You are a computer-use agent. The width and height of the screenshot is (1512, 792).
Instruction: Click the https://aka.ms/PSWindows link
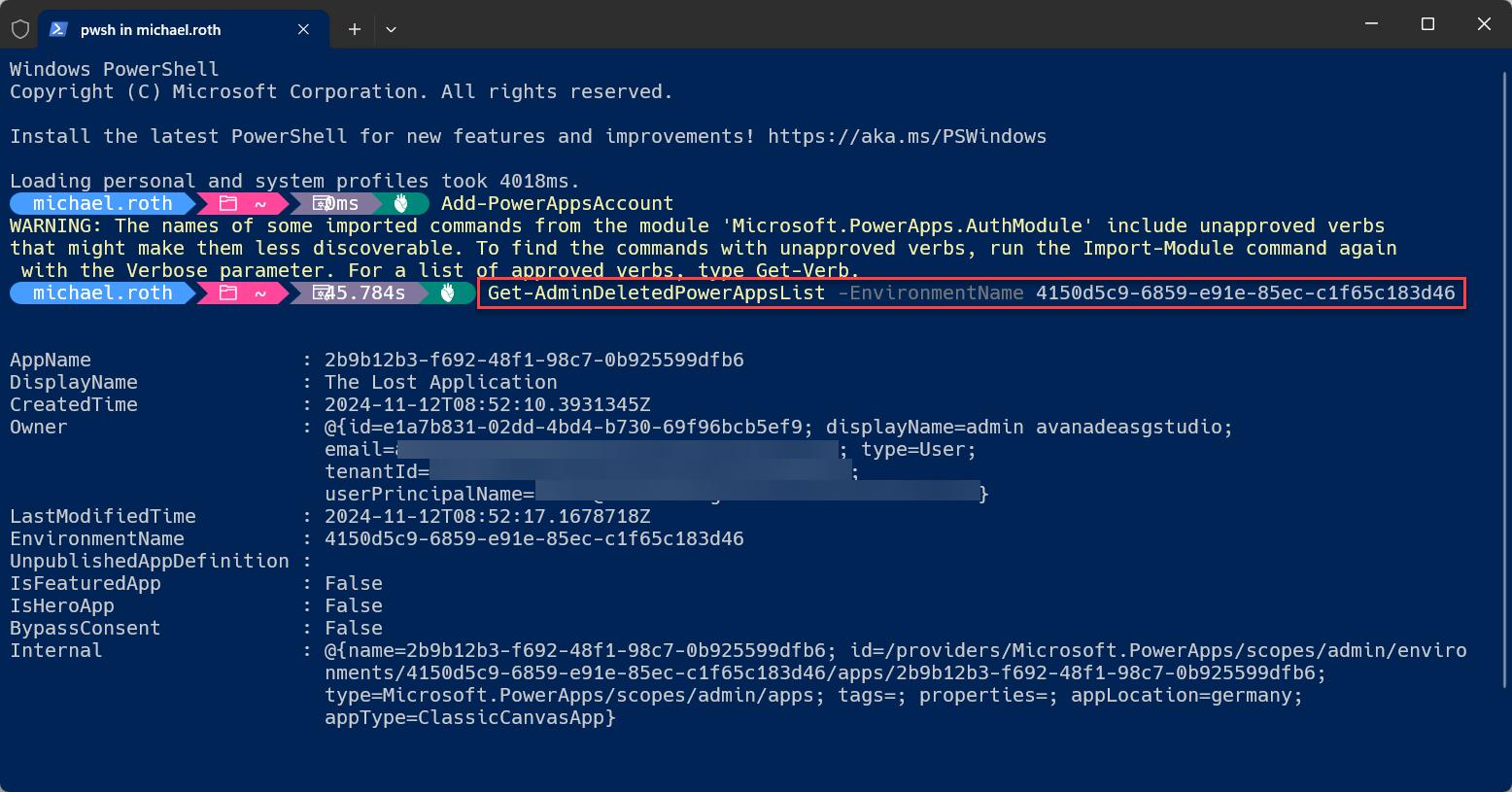(907, 136)
